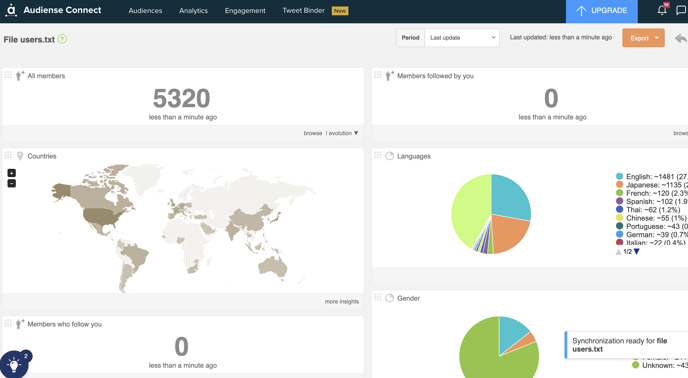Click the pie chart icon beside Languages
This screenshot has height=378, width=688.
pyautogui.click(x=389, y=156)
